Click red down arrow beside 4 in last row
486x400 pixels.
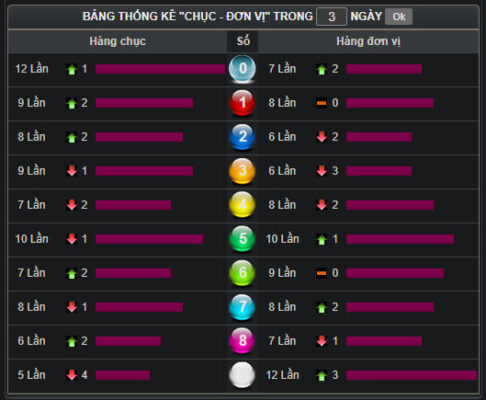click(72, 375)
